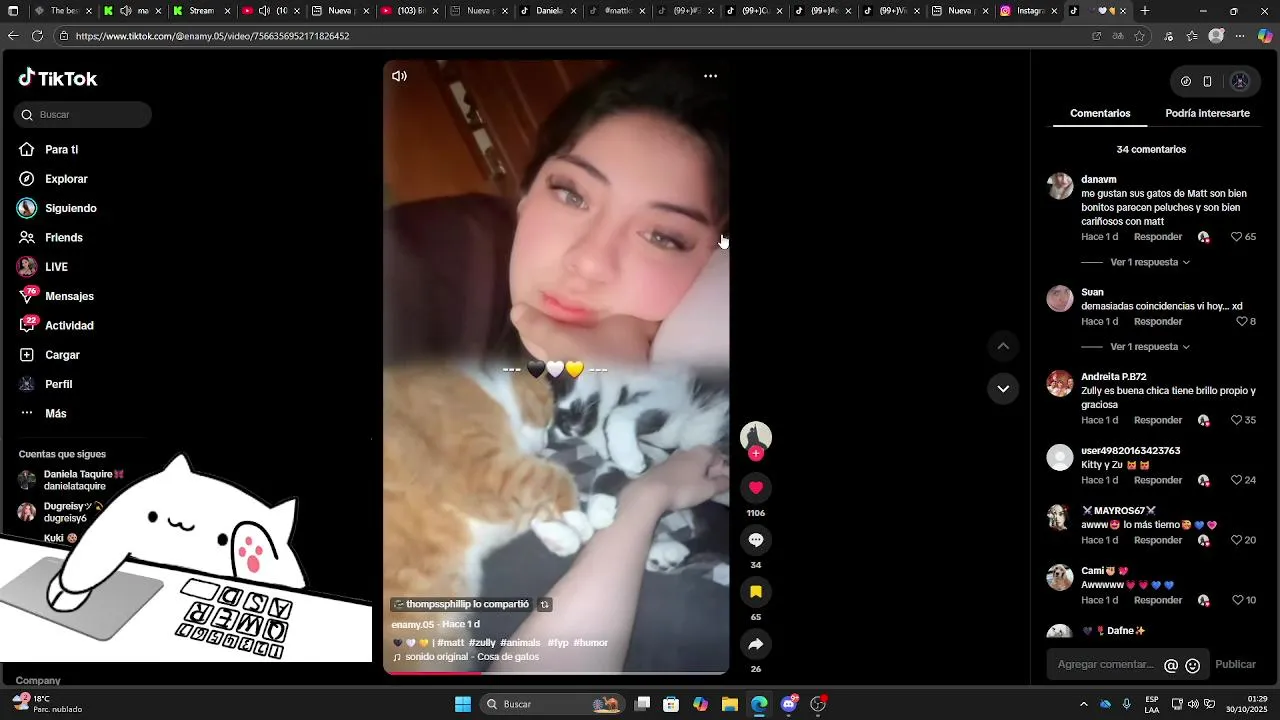The width and height of the screenshot is (1280, 720).
Task: Reply to Andreita P.B72's comment
Action: pos(1158,421)
